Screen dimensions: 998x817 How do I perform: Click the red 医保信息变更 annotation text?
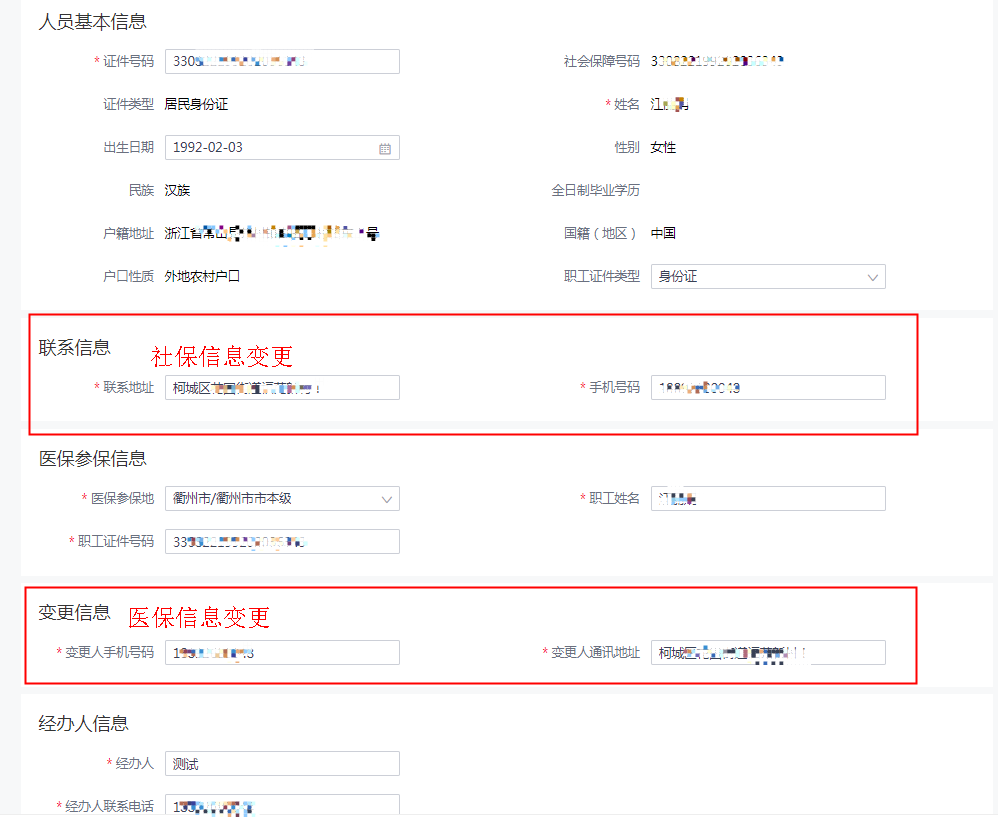[x=199, y=617]
